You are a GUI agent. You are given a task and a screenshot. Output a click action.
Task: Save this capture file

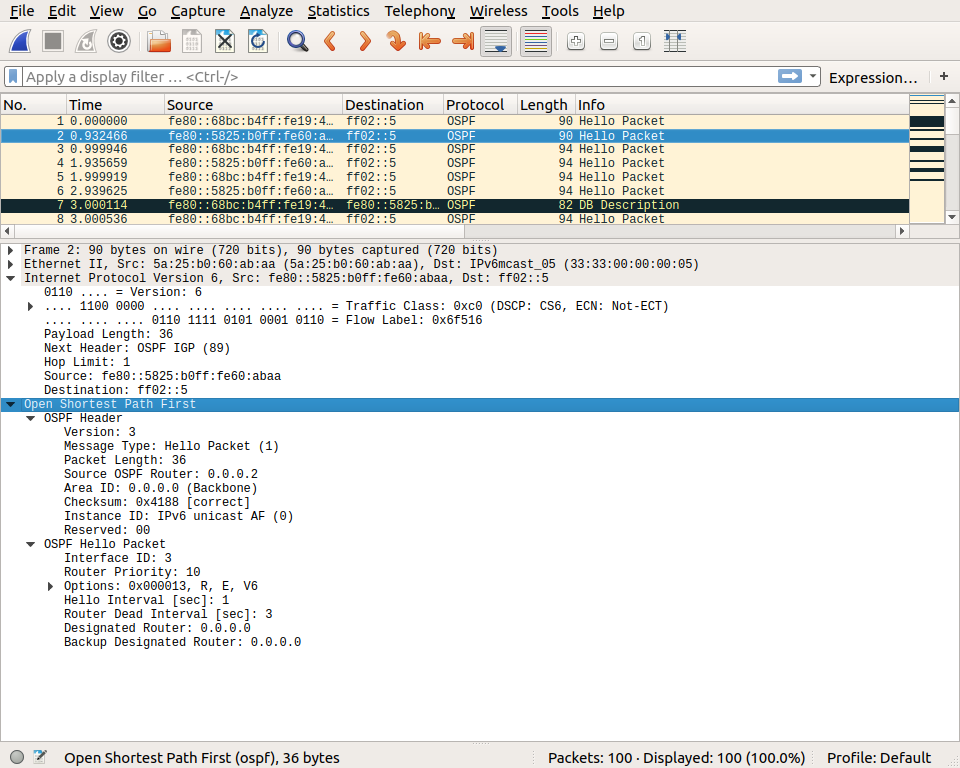(192, 42)
